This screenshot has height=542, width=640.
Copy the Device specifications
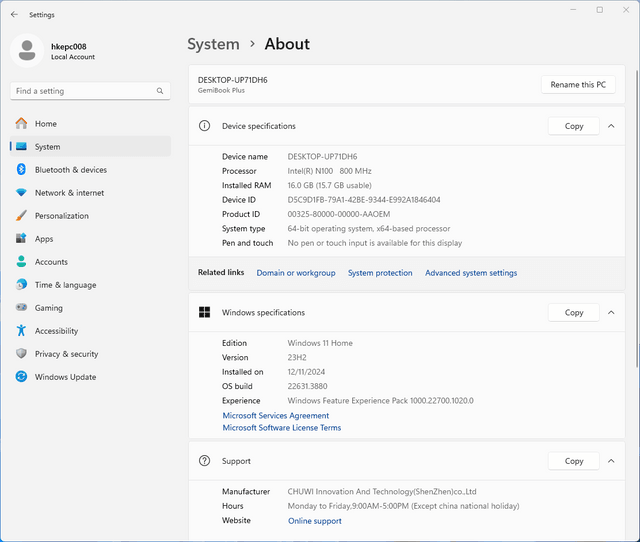(x=574, y=126)
